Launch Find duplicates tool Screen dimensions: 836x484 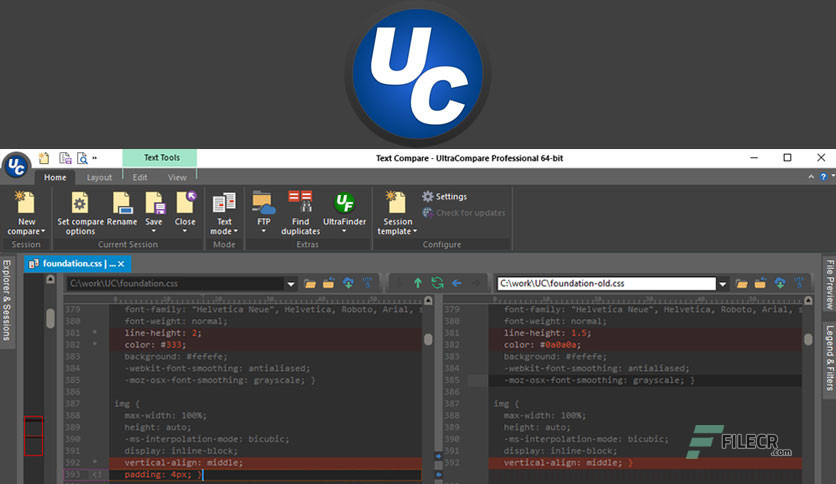coord(300,213)
